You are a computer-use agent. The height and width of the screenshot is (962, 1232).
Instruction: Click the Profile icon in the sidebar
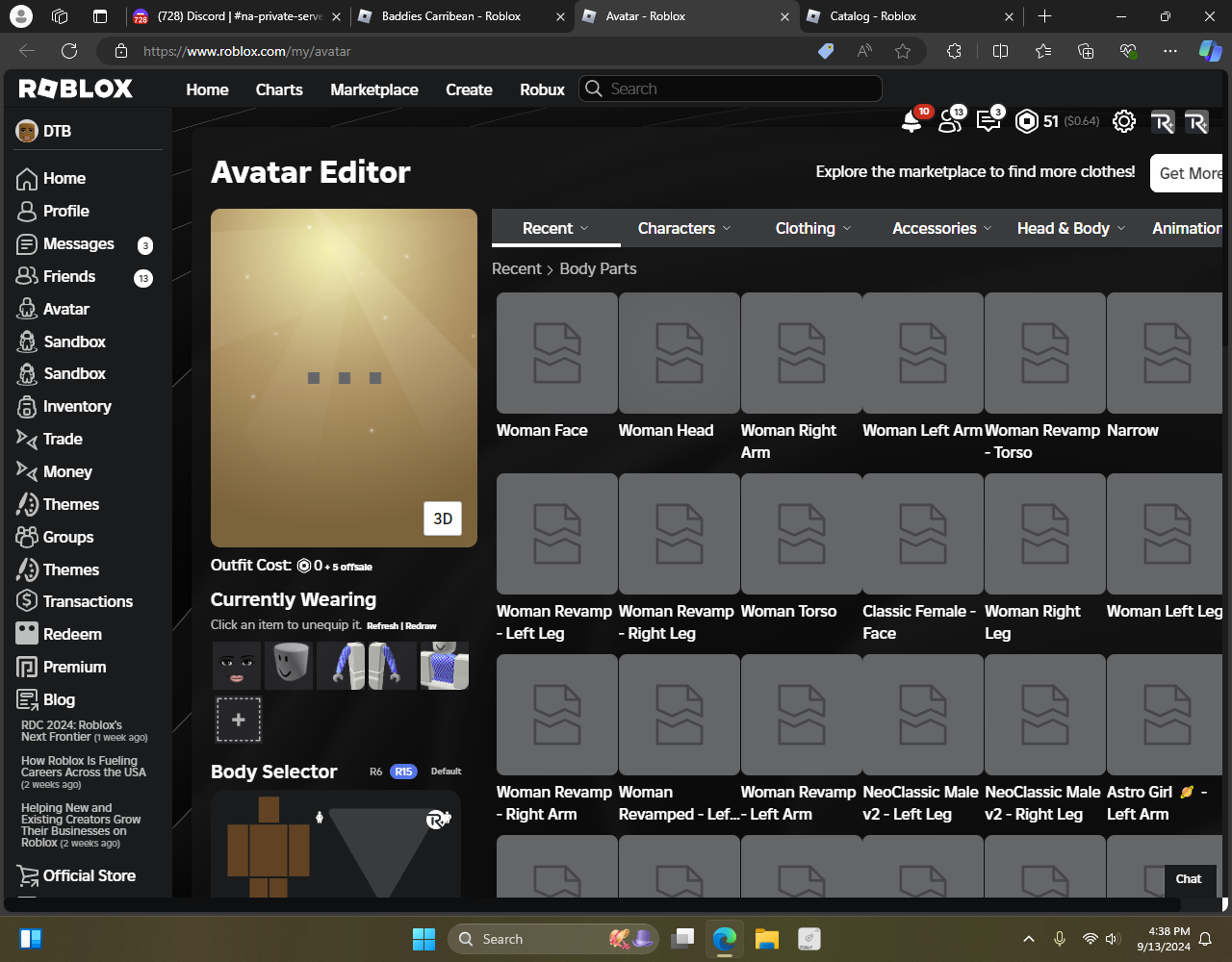(x=27, y=211)
